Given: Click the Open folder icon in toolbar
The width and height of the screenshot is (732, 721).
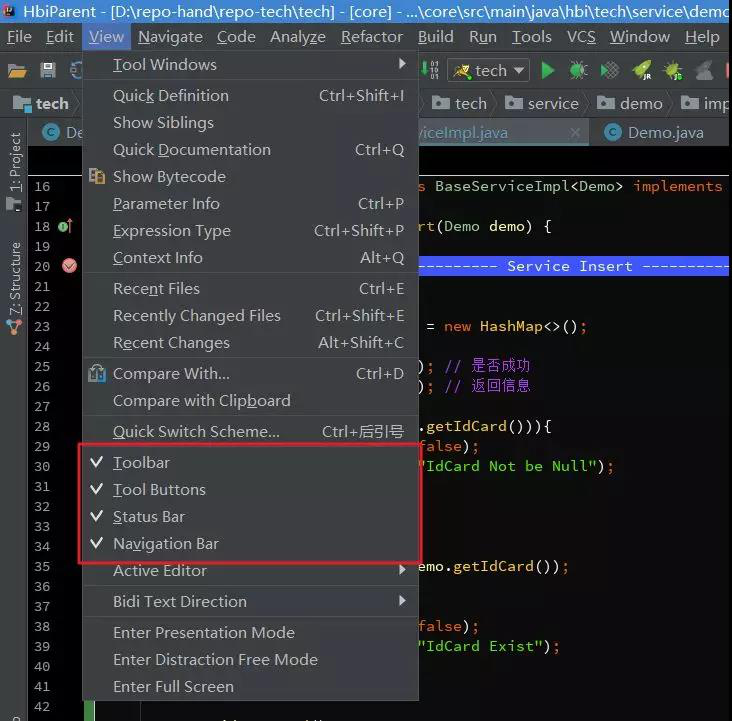Looking at the screenshot, I should point(17,70).
